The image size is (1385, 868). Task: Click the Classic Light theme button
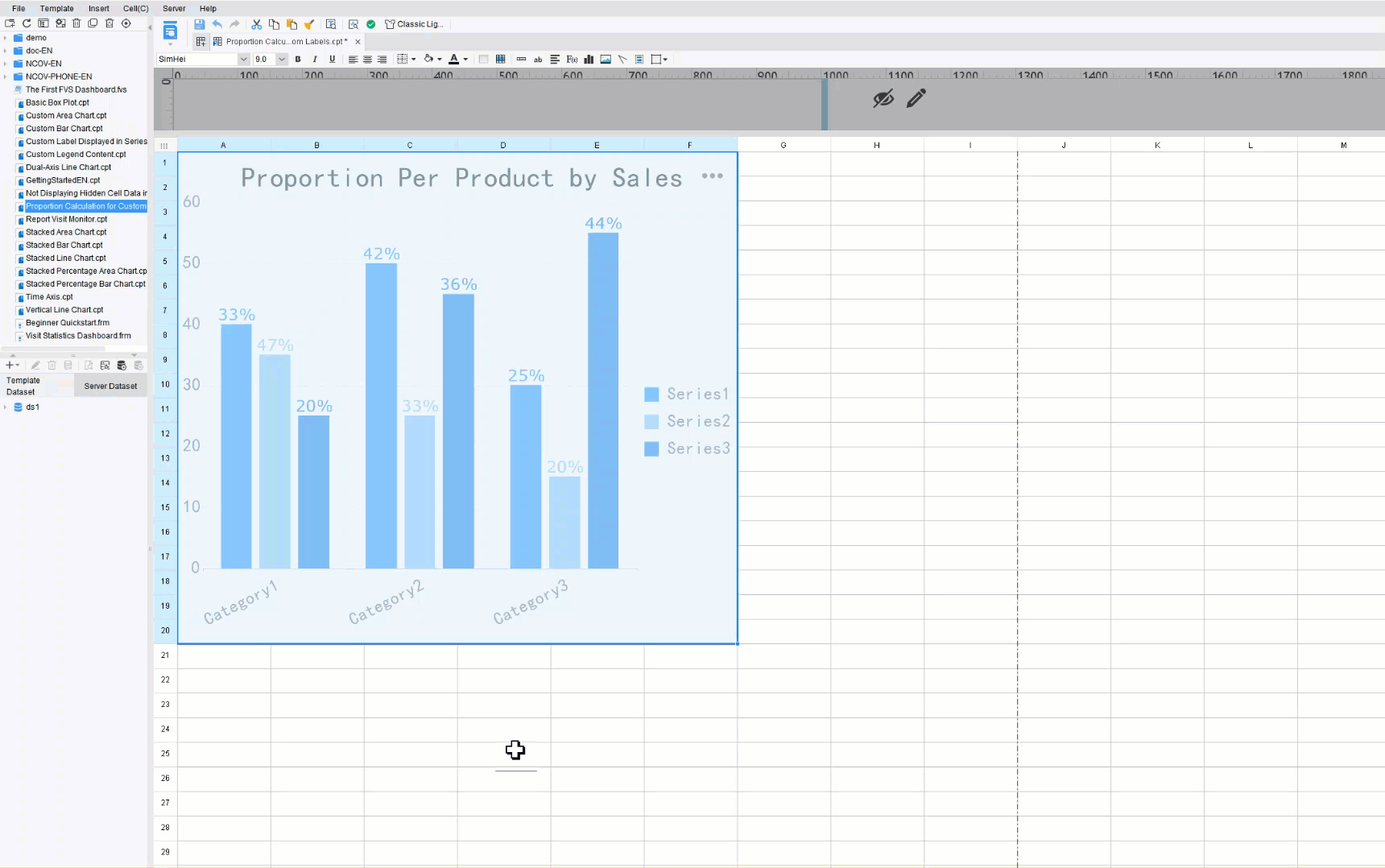pos(414,24)
